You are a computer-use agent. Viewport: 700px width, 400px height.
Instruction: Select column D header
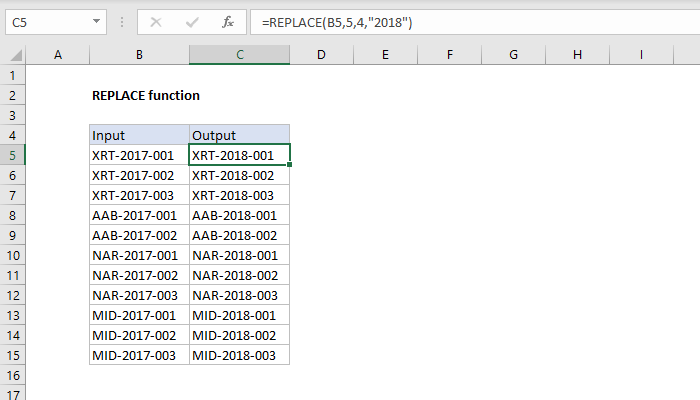[x=321, y=55]
